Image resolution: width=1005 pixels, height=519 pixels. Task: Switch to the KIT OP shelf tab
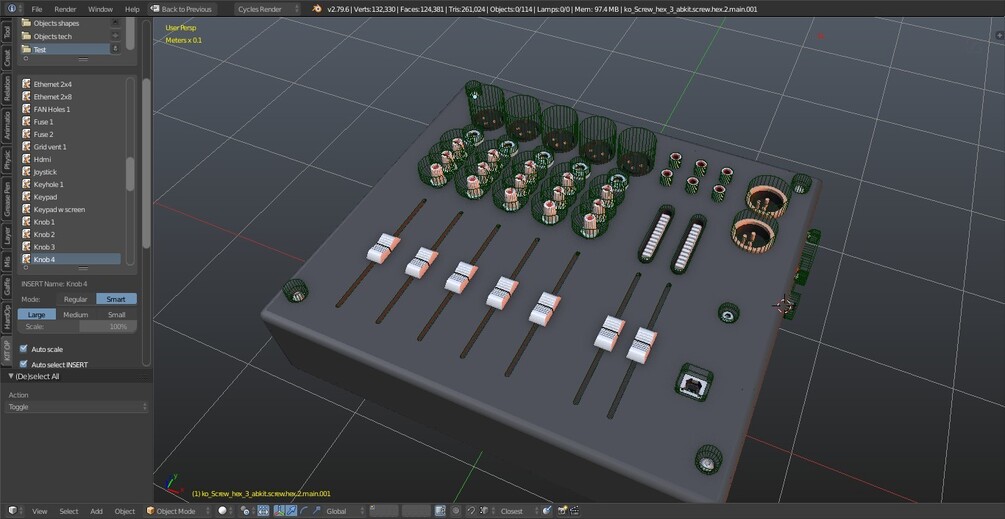click(6, 351)
